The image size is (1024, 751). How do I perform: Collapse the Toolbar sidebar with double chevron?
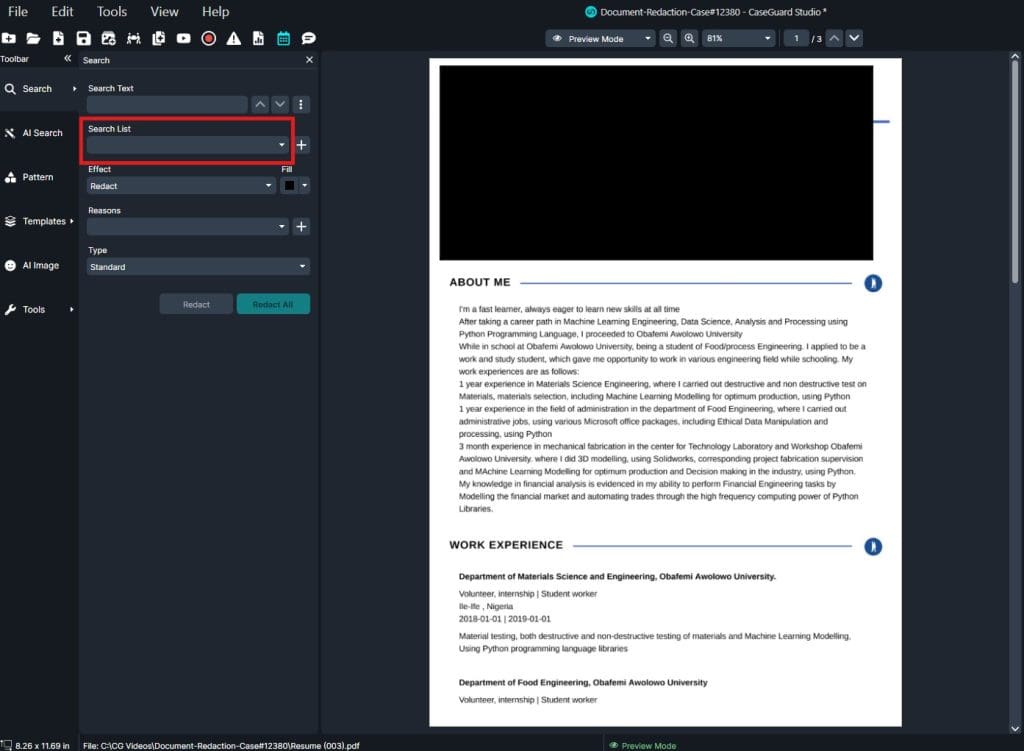pos(68,59)
